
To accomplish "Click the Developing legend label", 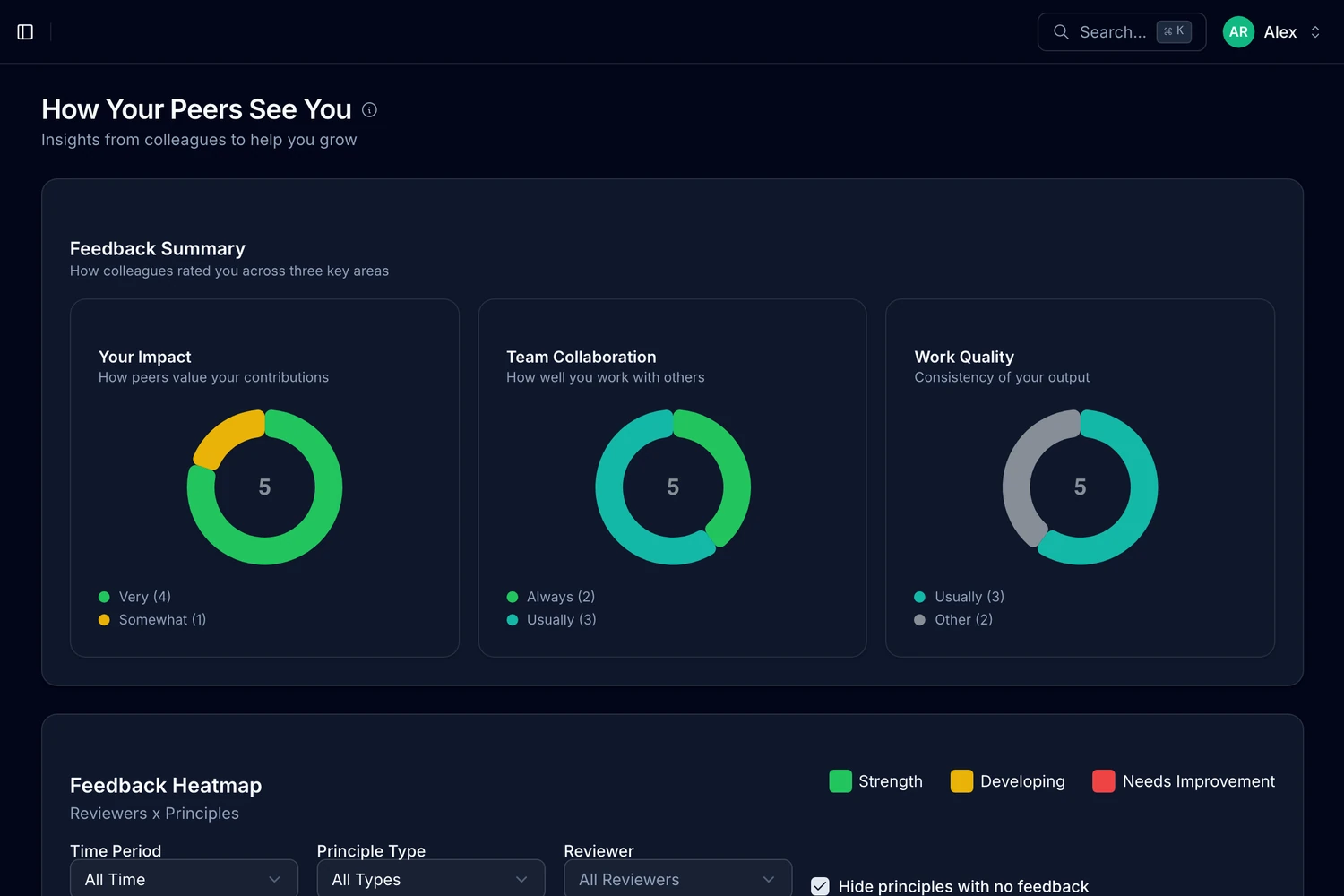I will point(1022,781).
